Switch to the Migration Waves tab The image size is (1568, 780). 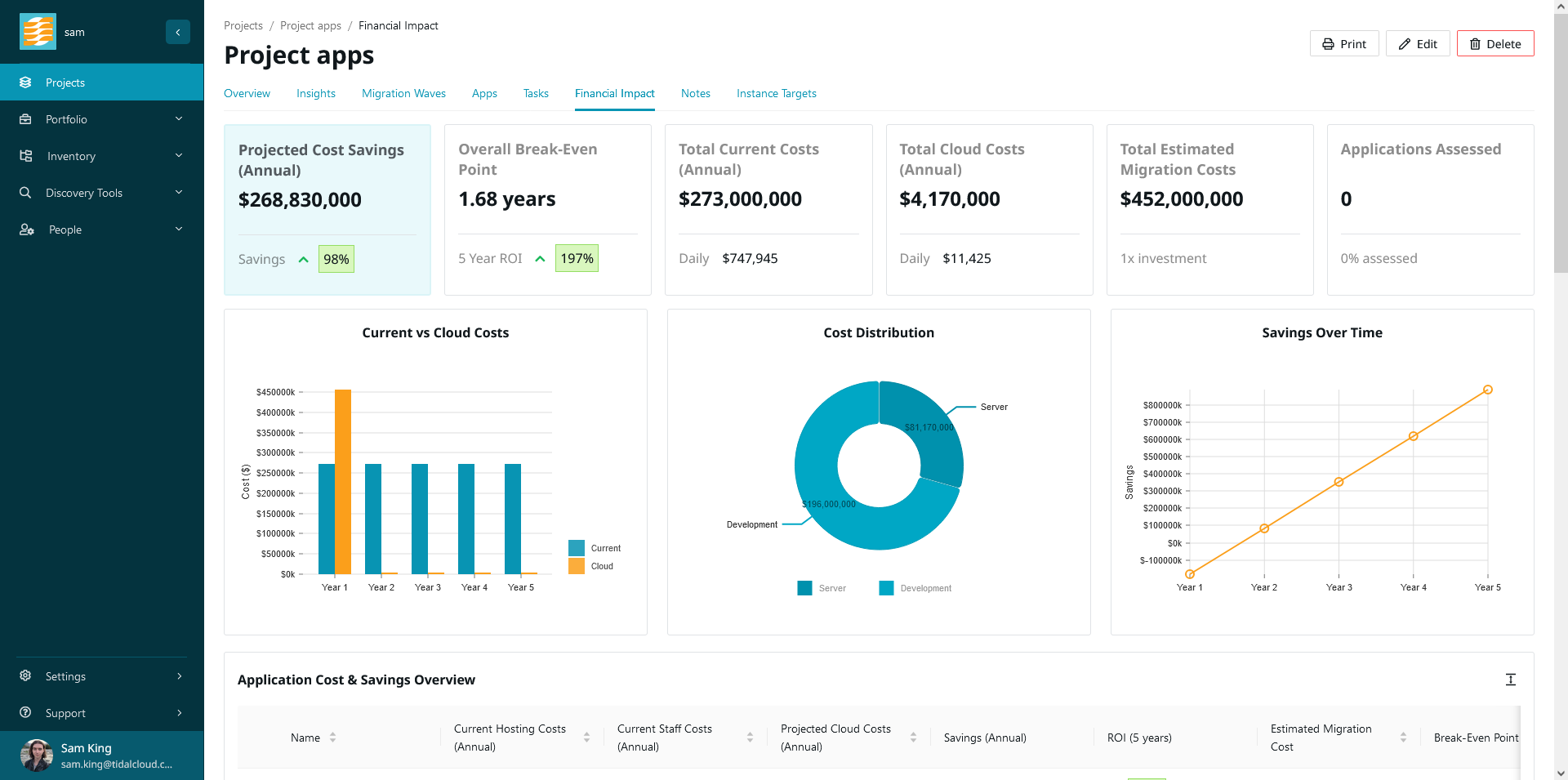tap(403, 94)
